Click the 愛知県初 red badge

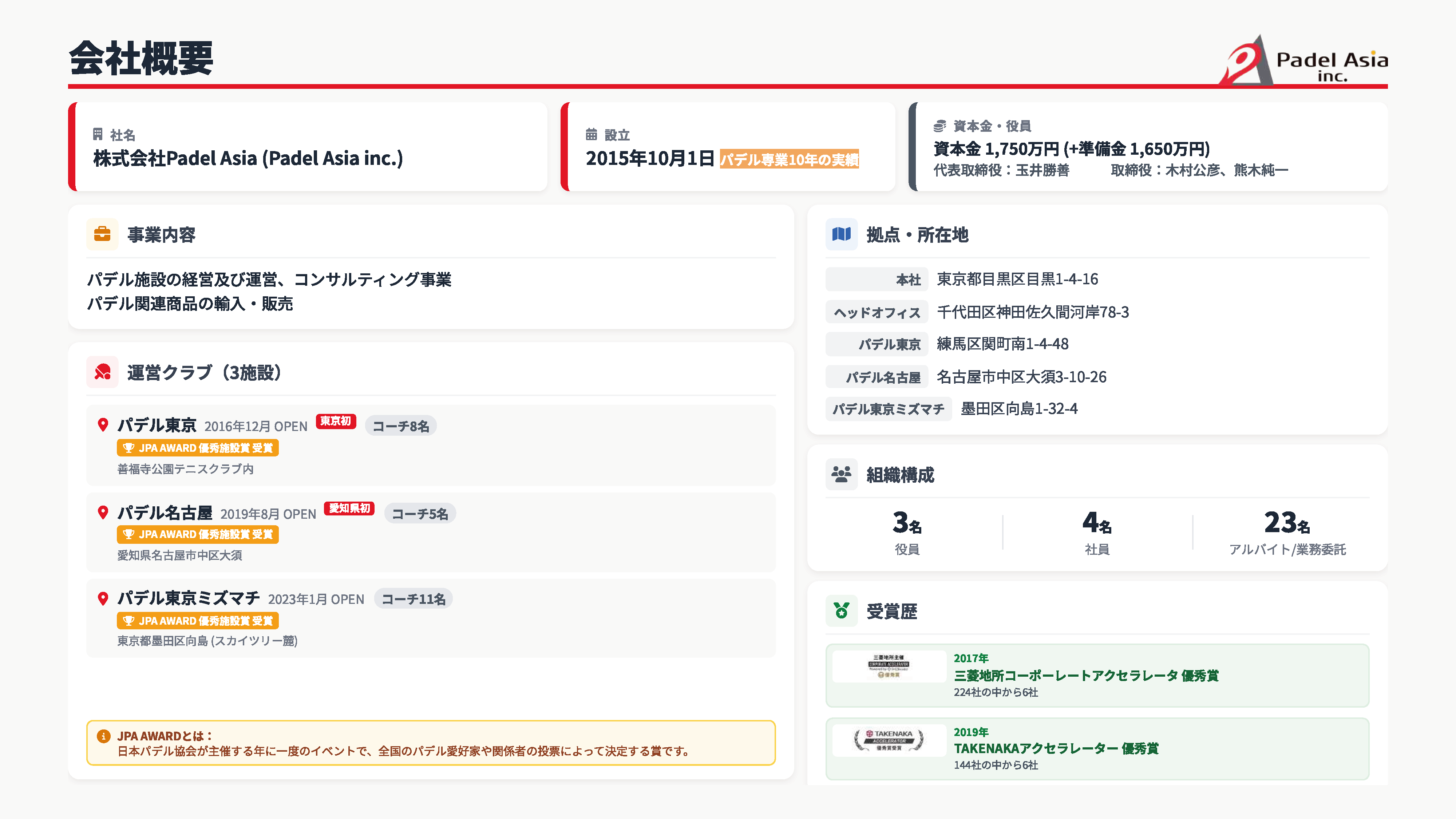[x=349, y=508]
